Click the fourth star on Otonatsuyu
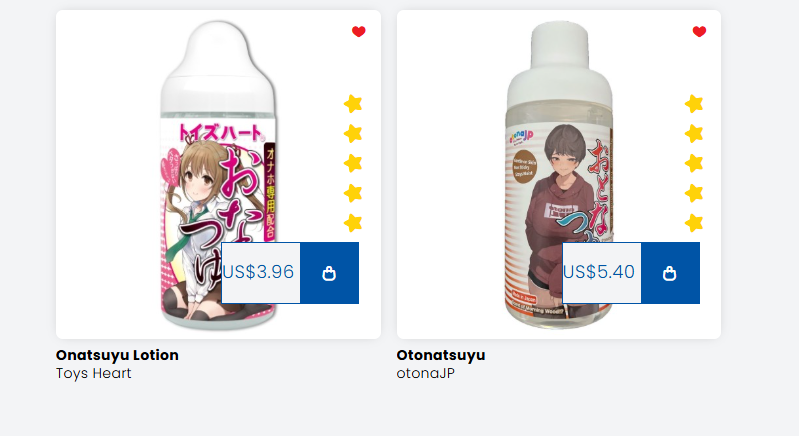799x436 pixels. [x=694, y=193]
